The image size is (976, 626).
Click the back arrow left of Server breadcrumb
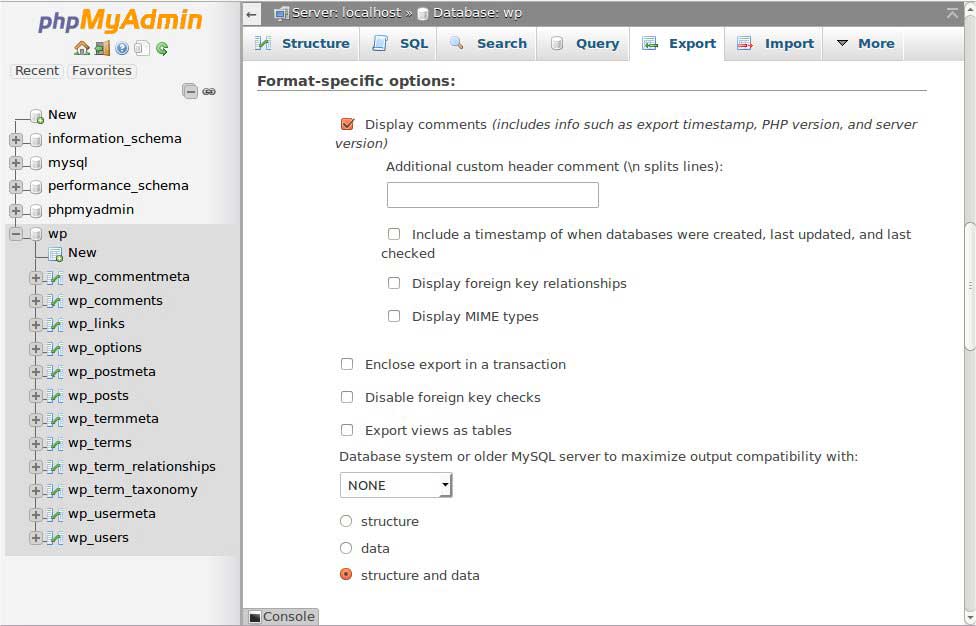252,14
